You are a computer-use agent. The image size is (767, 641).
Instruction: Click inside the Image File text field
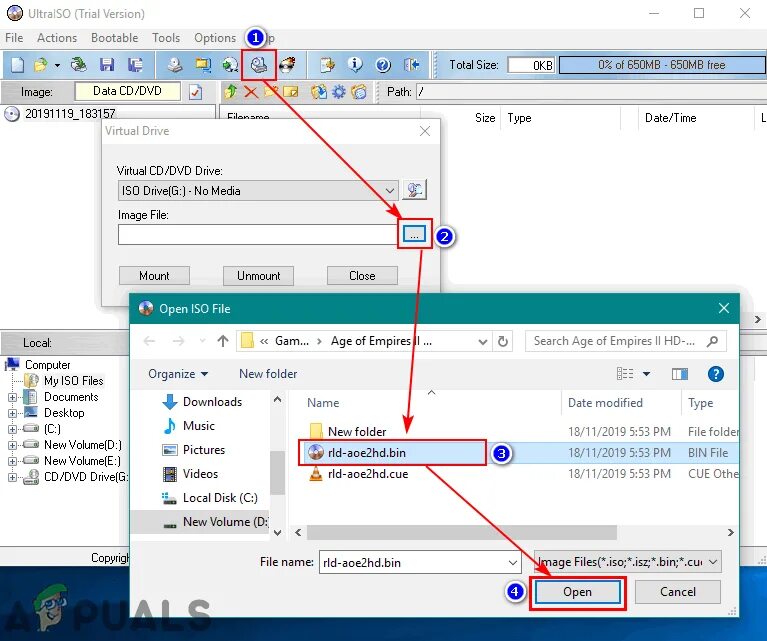click(257, 235)
